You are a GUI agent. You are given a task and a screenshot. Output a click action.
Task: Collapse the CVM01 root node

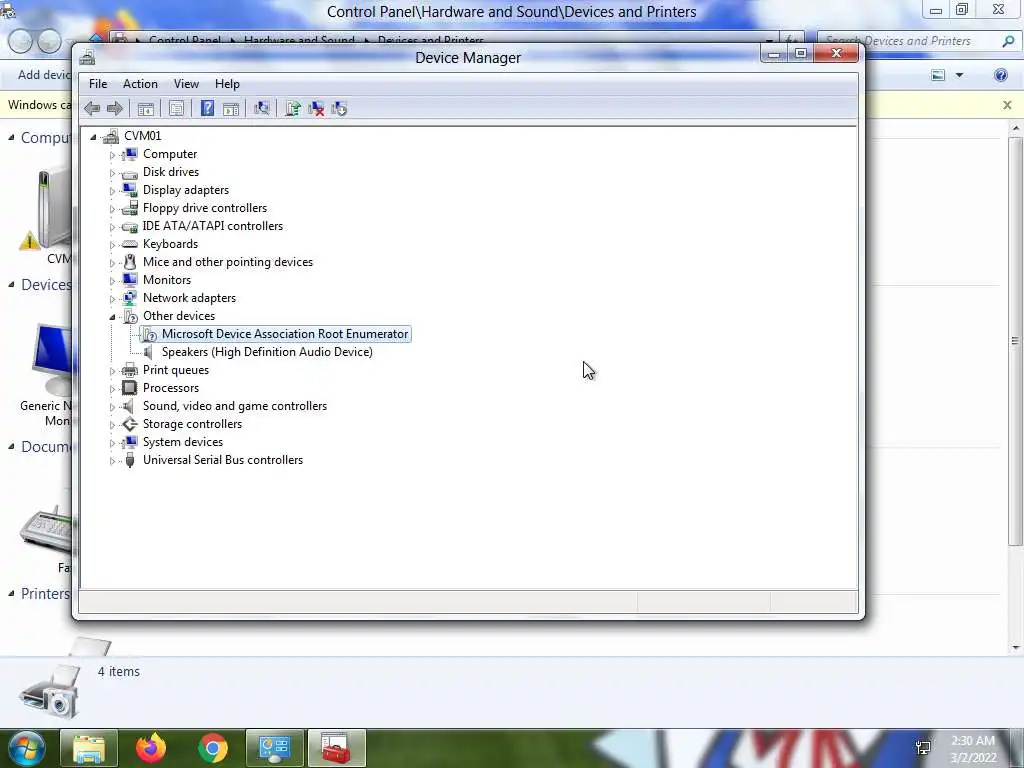[x=93, y=136]
